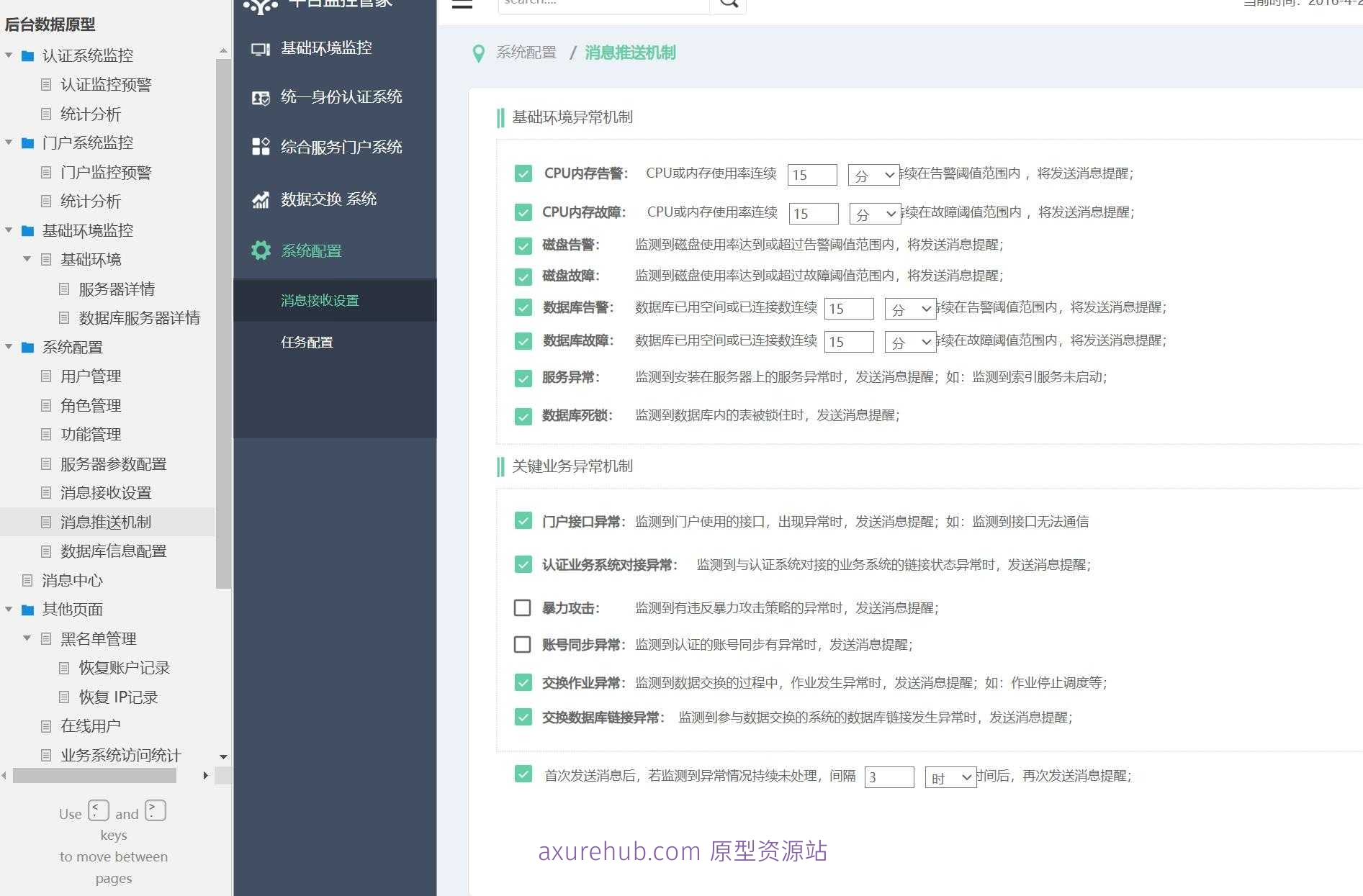1363x896 pixels.
Task: Select the 系统配置 gear icon
Action: coord(261,250)
